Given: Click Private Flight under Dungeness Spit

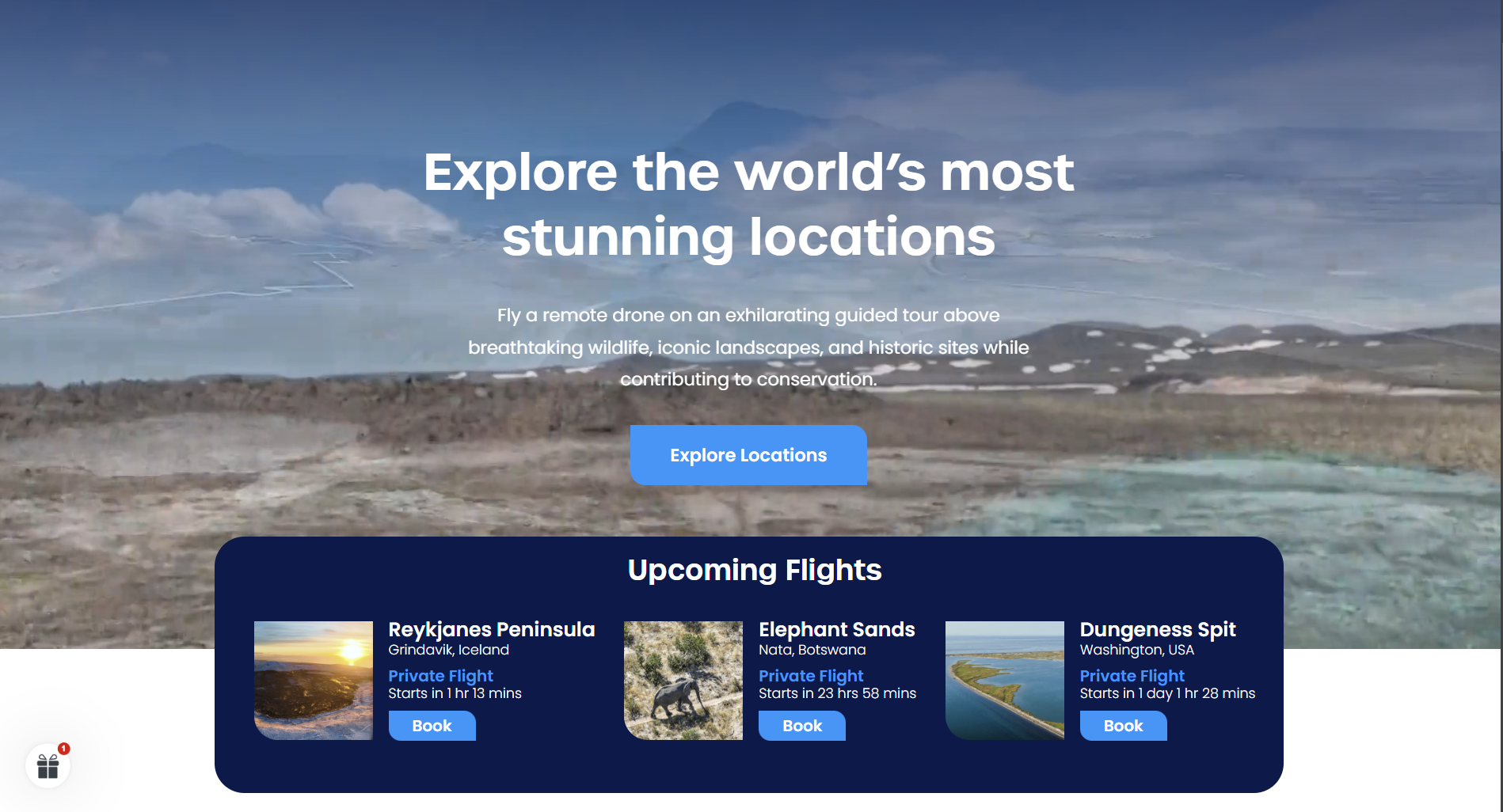Looking at the screenshot, I should (1132, 676).
